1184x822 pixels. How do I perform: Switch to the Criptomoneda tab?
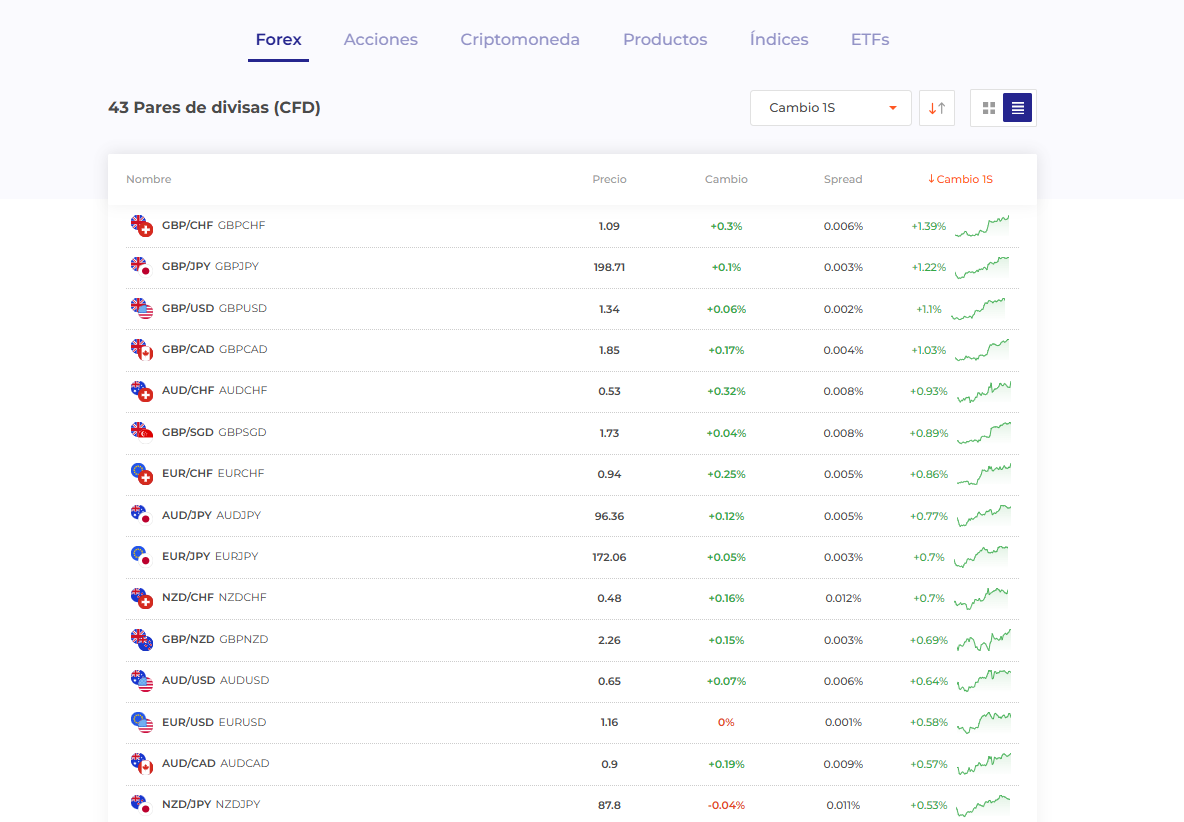click(520, 40)
